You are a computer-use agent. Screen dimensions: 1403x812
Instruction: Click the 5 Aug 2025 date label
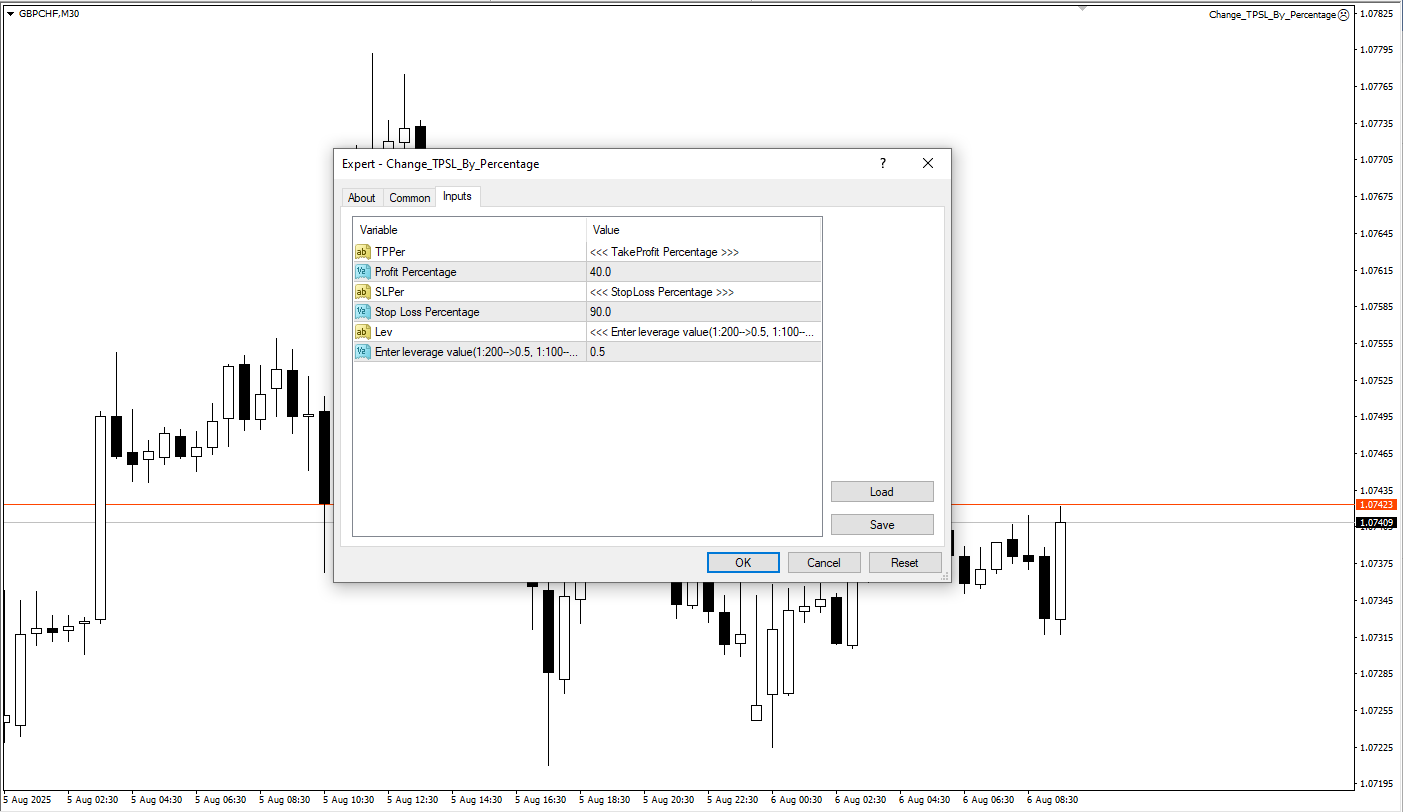27,800
